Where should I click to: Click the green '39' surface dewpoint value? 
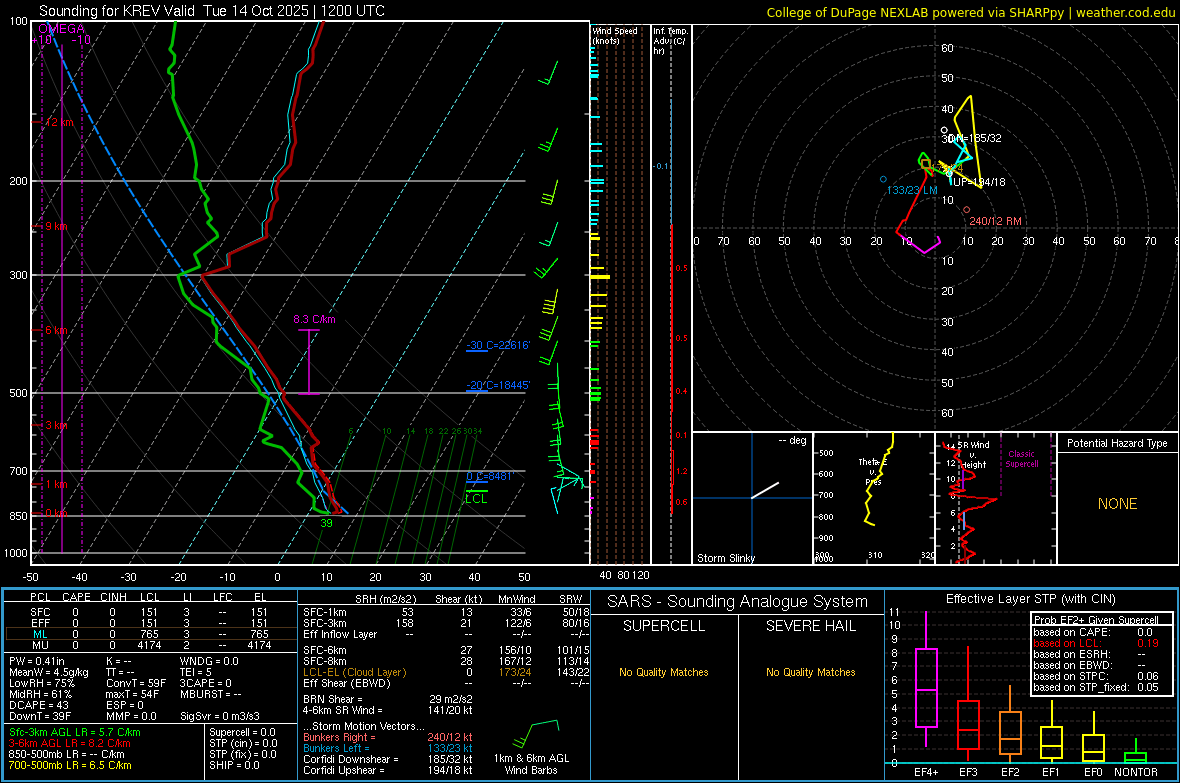point(326,523)
